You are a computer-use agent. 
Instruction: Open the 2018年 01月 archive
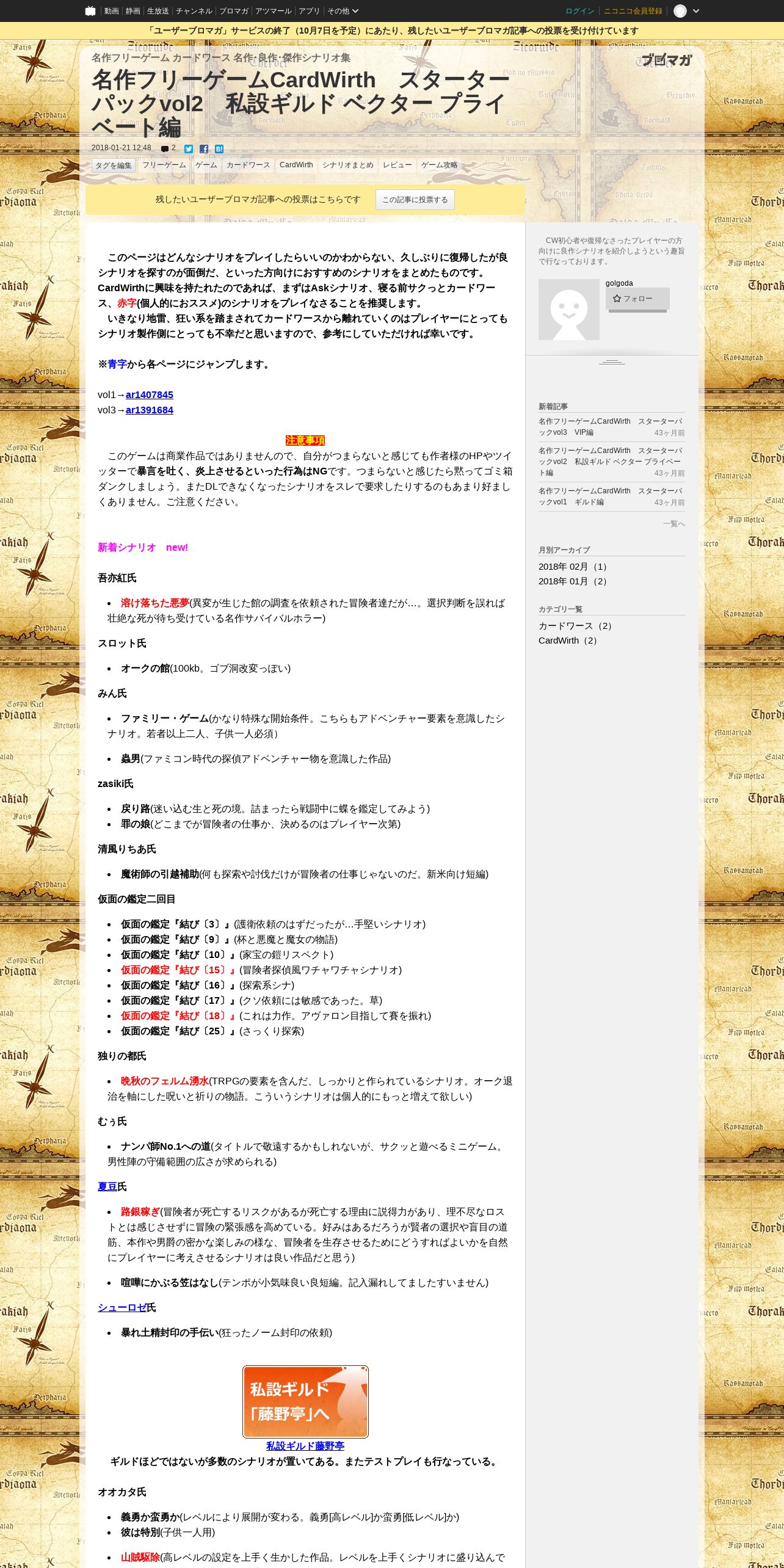click(x=574, y=581)
